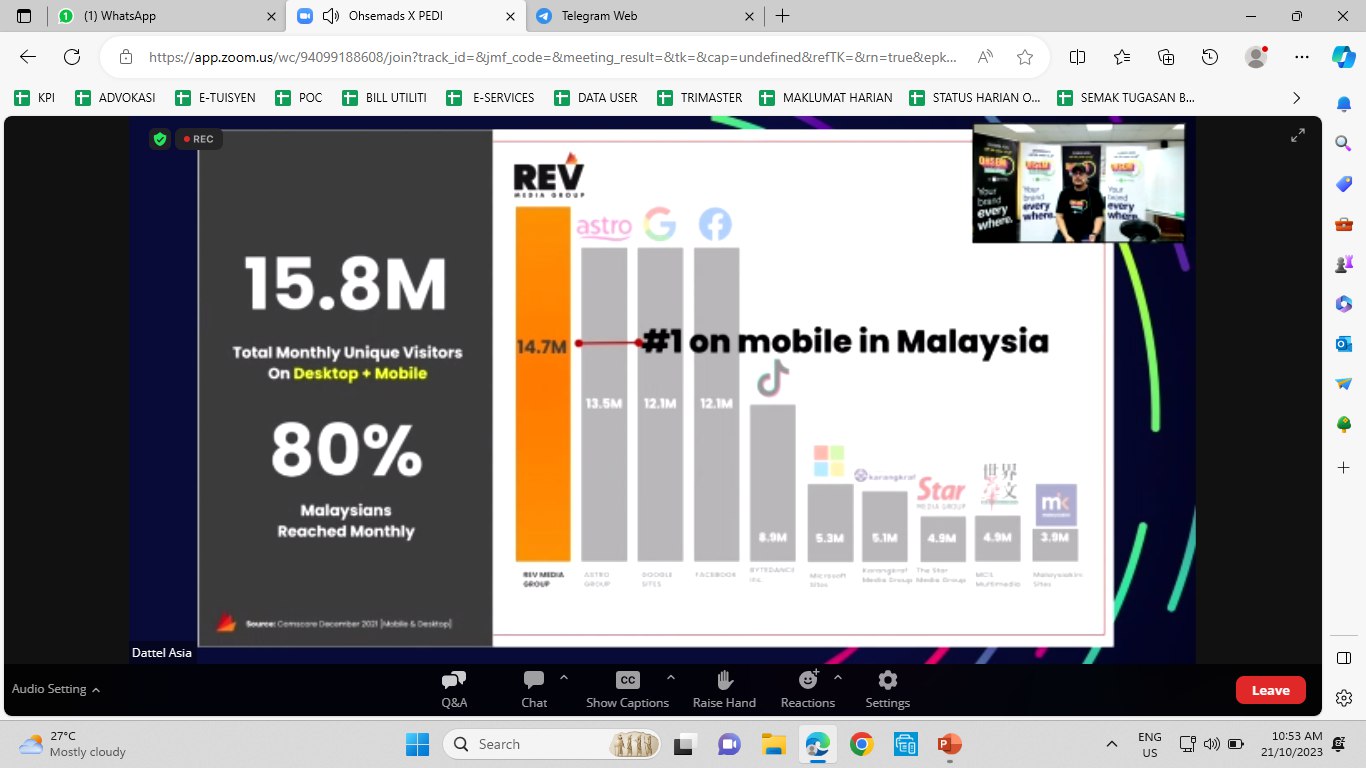This screenshot has width=1366, height=768.
Task: Open the taskbar clock showing 10:53 AM
Action: (1290, 744)
